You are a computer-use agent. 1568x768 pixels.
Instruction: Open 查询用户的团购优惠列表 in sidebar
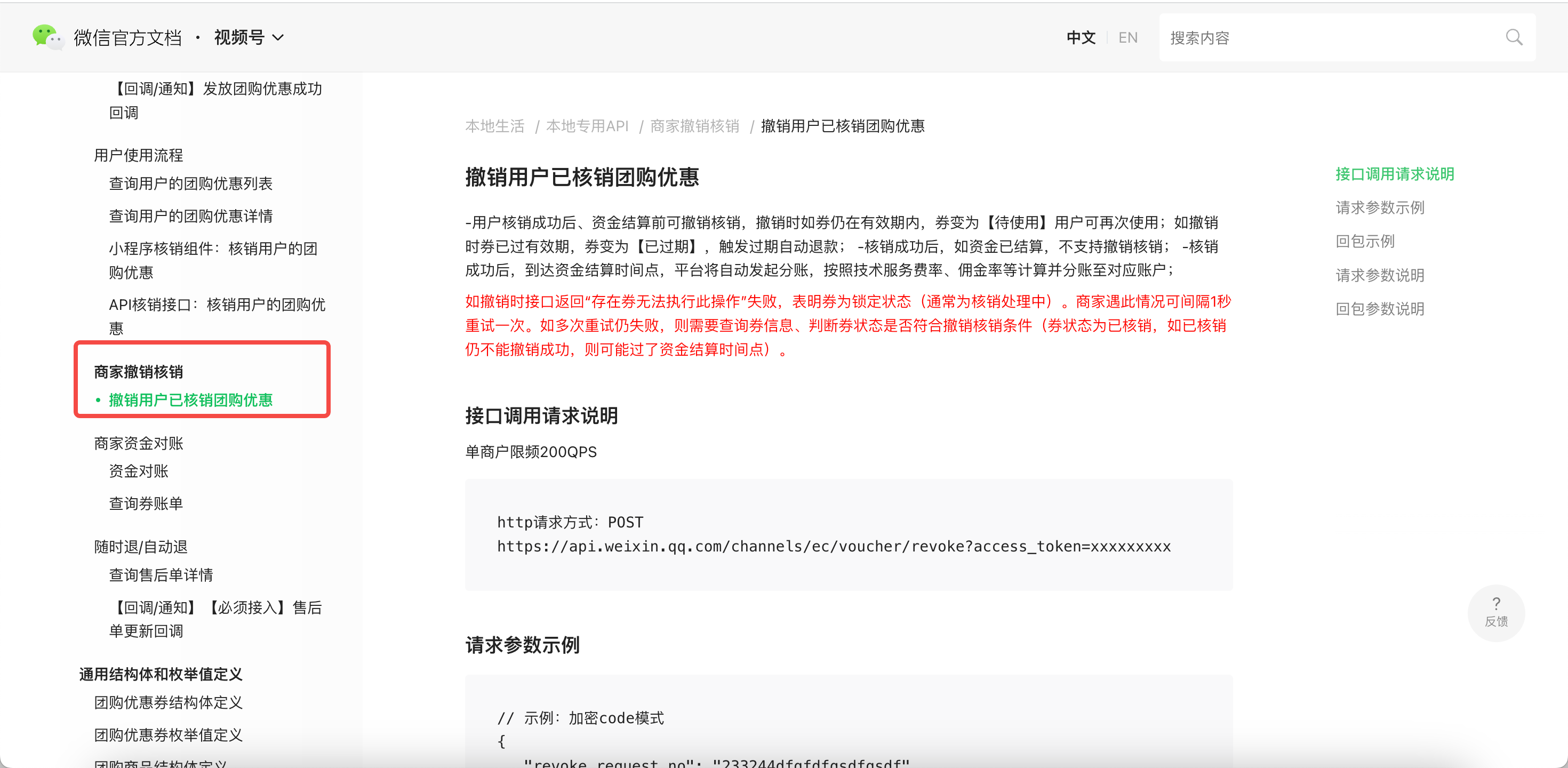pyautogui.click(x=190, y=183)
